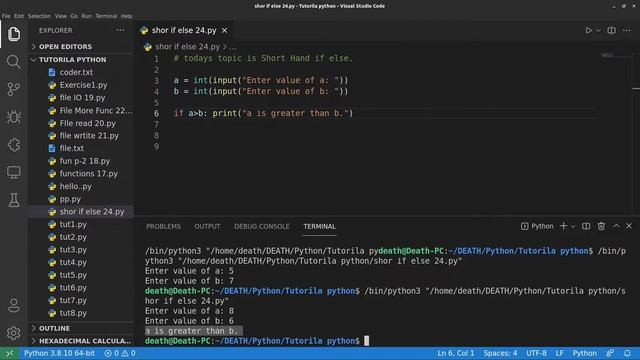
Task: Switch to the Output tab
Action: (x=207, y=227)
